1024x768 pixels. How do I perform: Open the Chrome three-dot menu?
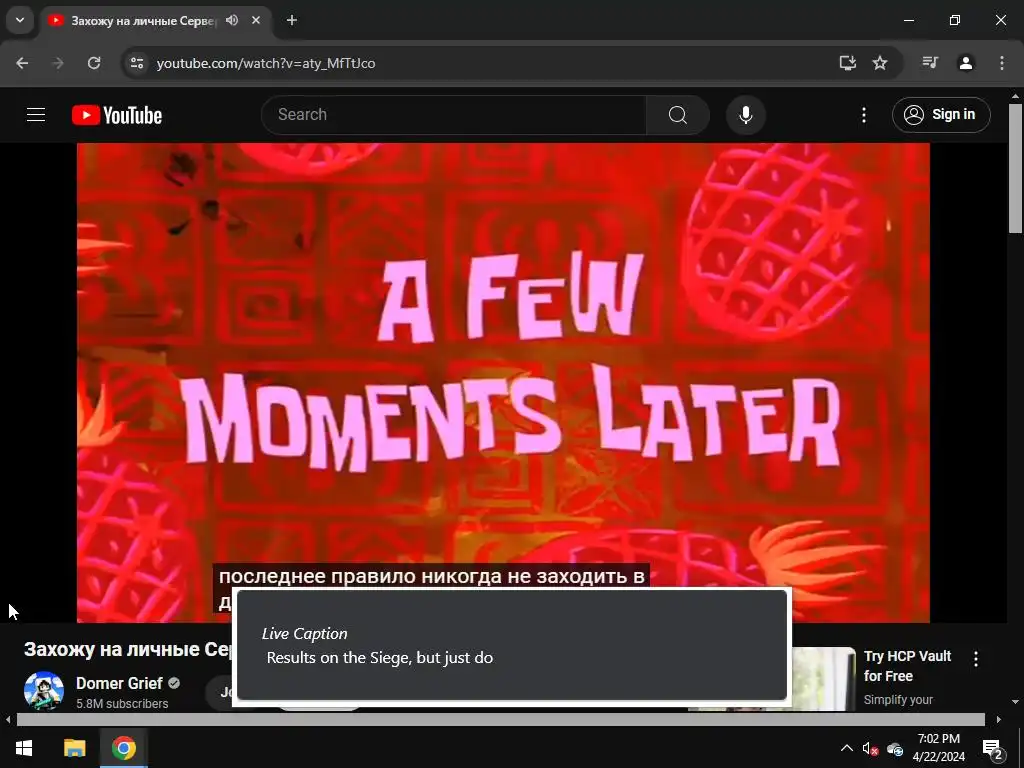point(1002,63)
